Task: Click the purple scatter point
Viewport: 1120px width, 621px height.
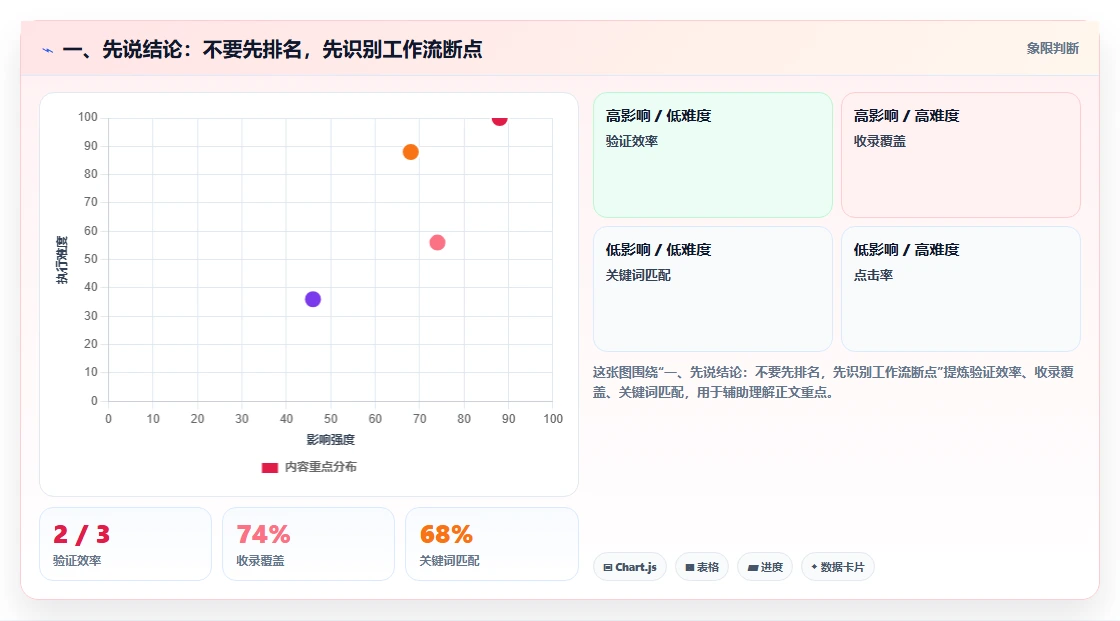Action: pos(313,299)
